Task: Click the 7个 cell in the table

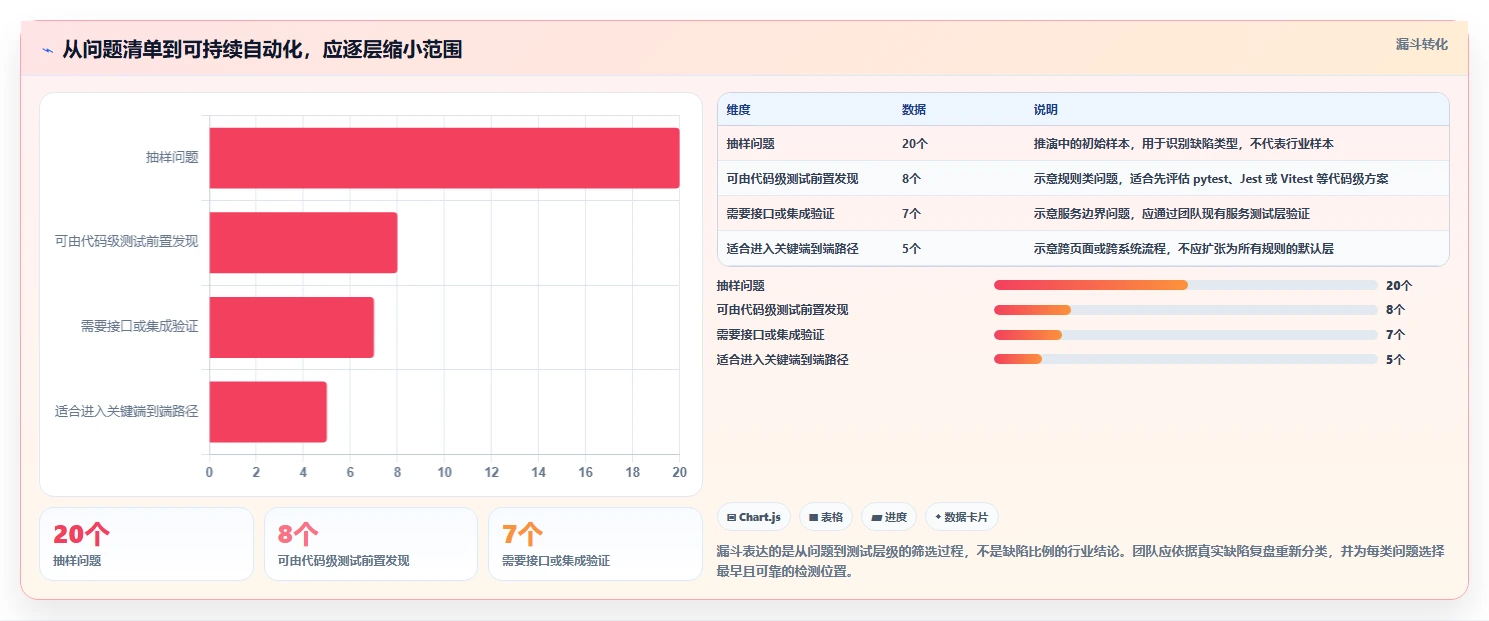Action: pyautogui.click(x=912, y=213)
